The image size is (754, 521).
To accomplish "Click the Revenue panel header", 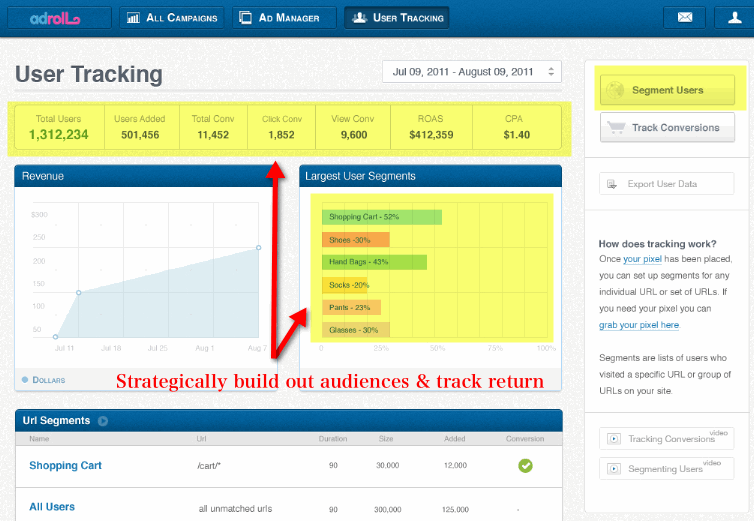I will tap(146, 176).
